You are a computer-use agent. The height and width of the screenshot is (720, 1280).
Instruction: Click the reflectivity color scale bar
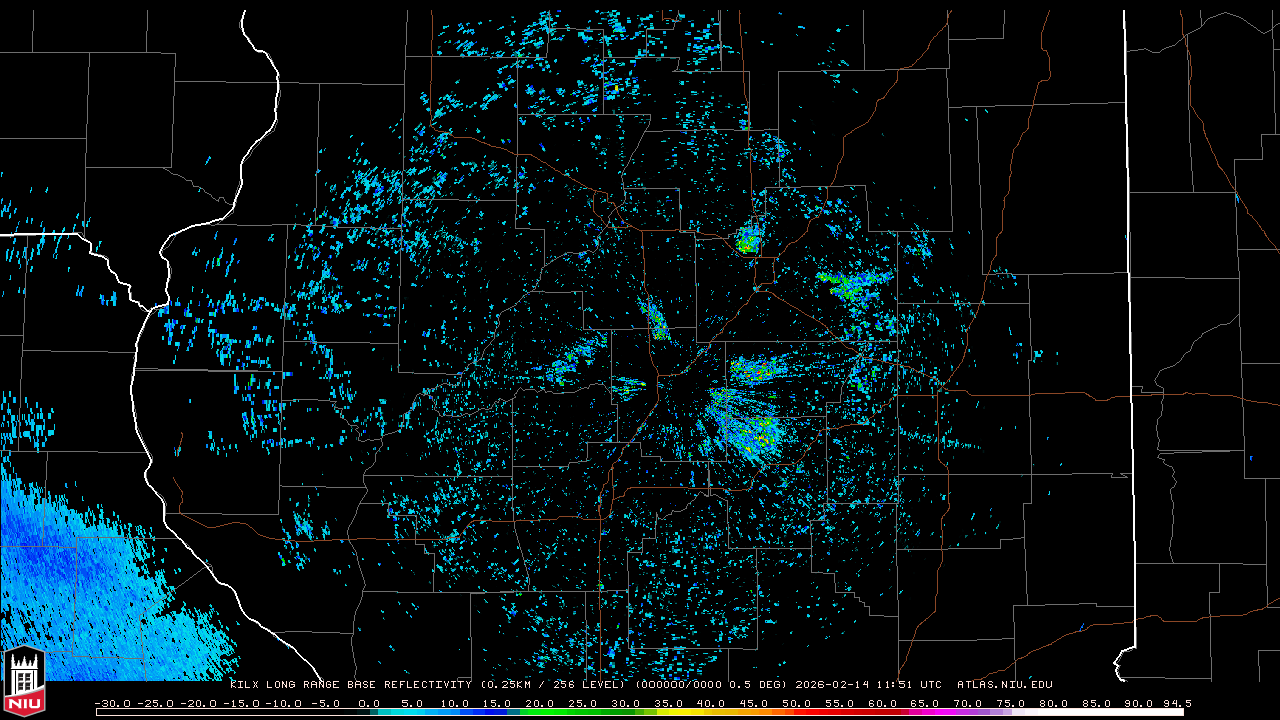pyautogui.click(x=640, y=713)
